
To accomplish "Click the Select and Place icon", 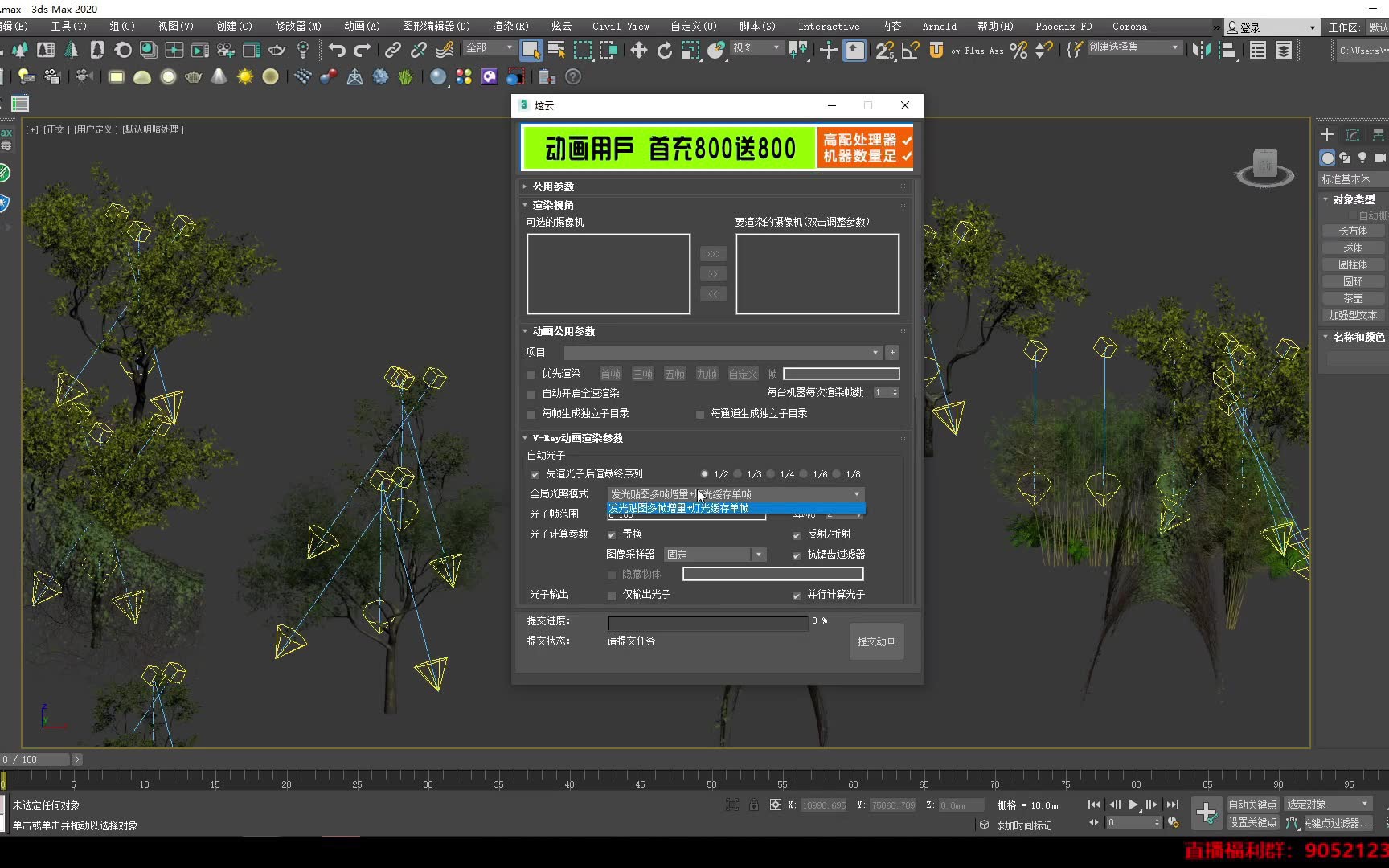I will 715,51.
